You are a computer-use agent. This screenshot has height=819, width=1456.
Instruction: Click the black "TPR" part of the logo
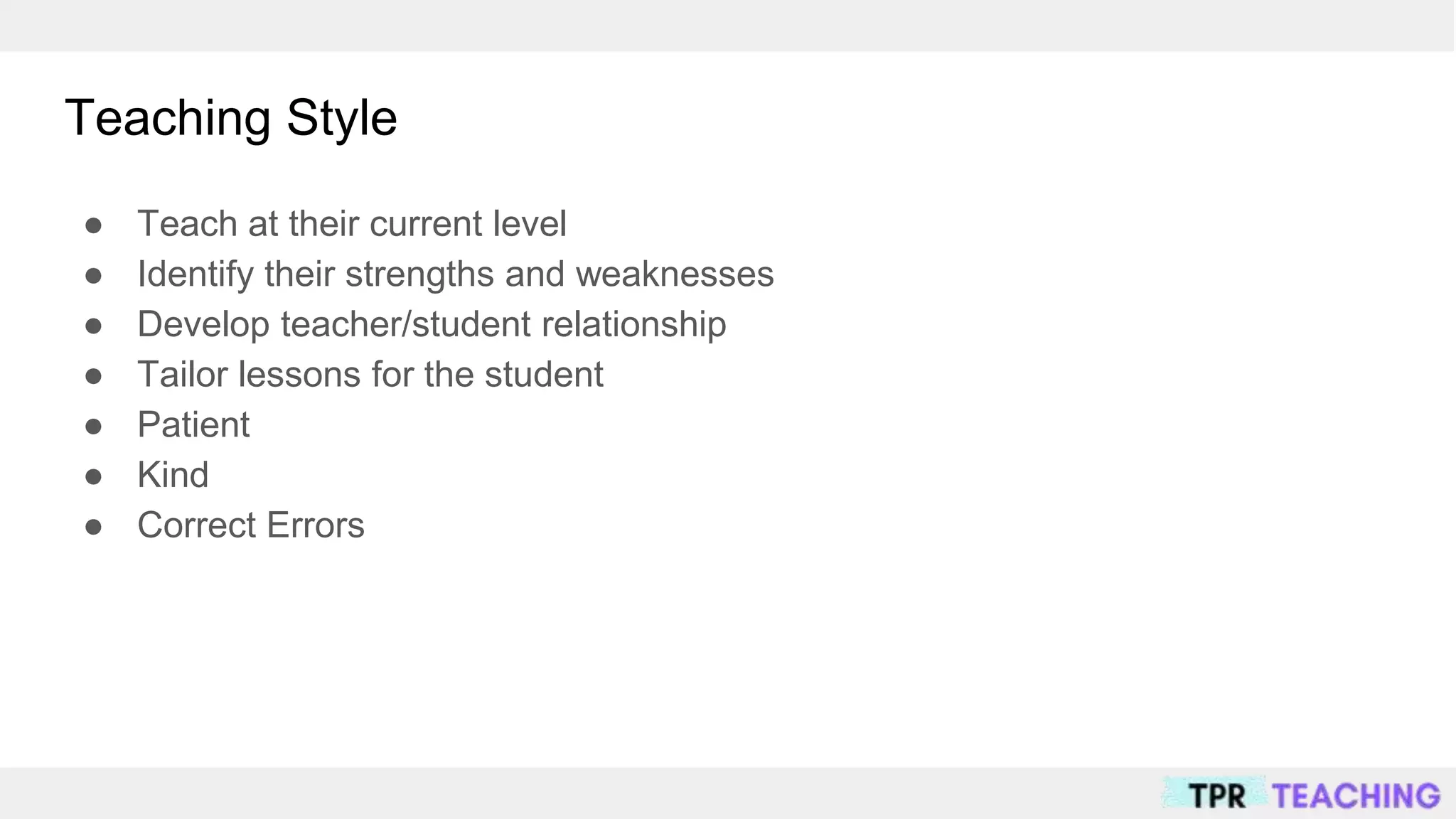click(x=1216, y=796)
